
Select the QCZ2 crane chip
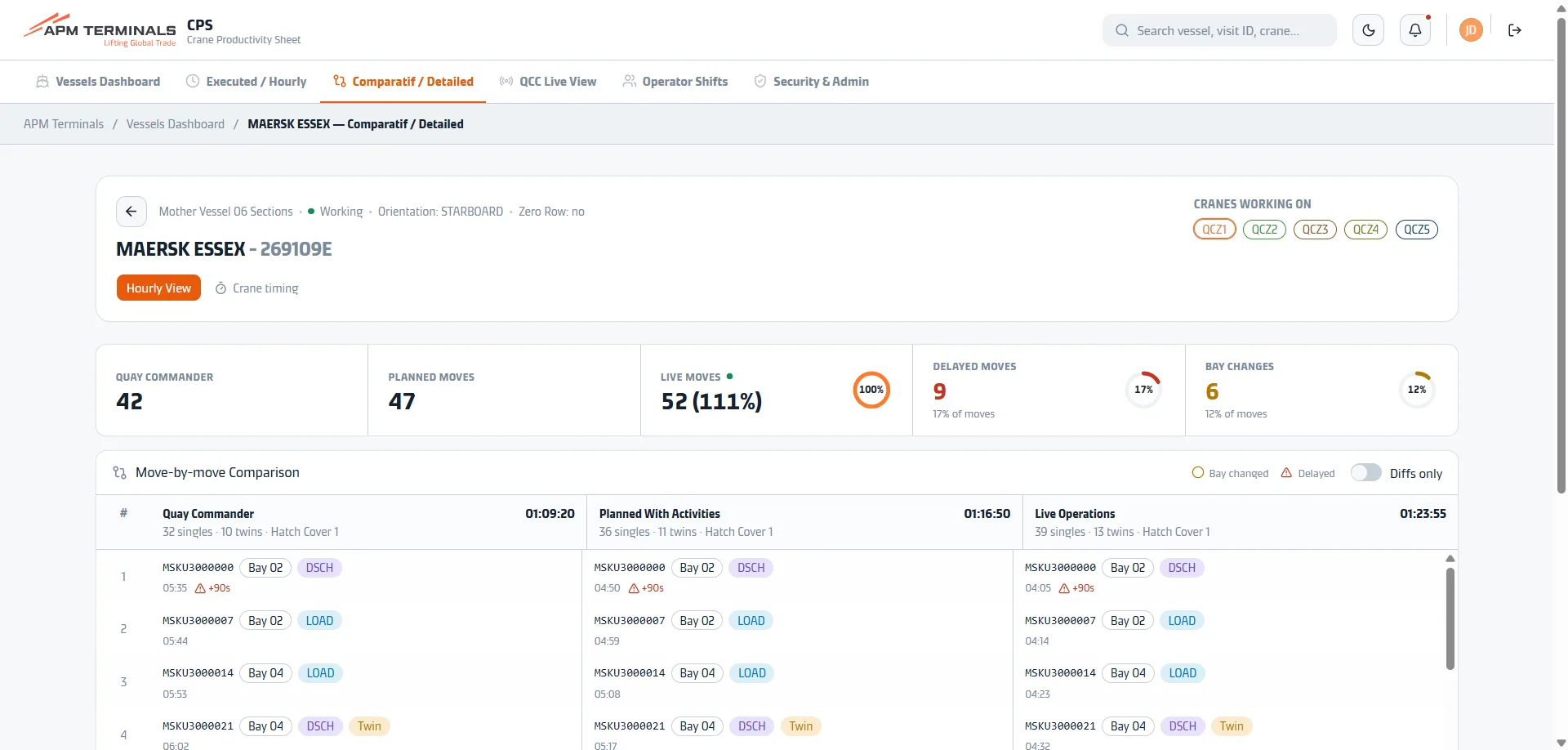click(x=1264, y=230)
